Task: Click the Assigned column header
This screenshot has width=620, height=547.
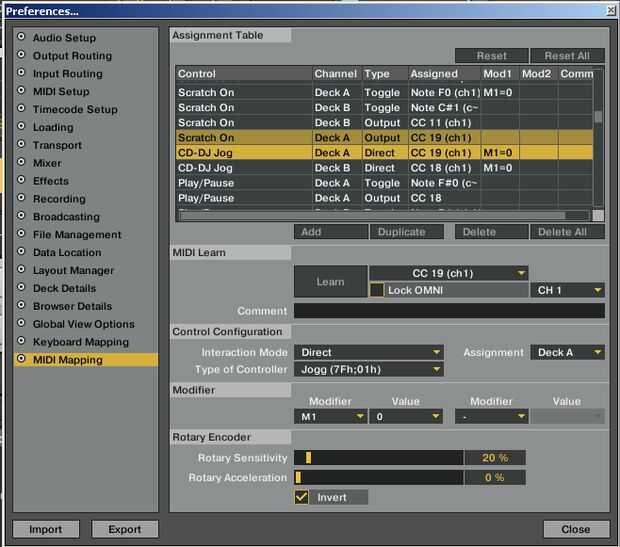Action: (444, 74)
